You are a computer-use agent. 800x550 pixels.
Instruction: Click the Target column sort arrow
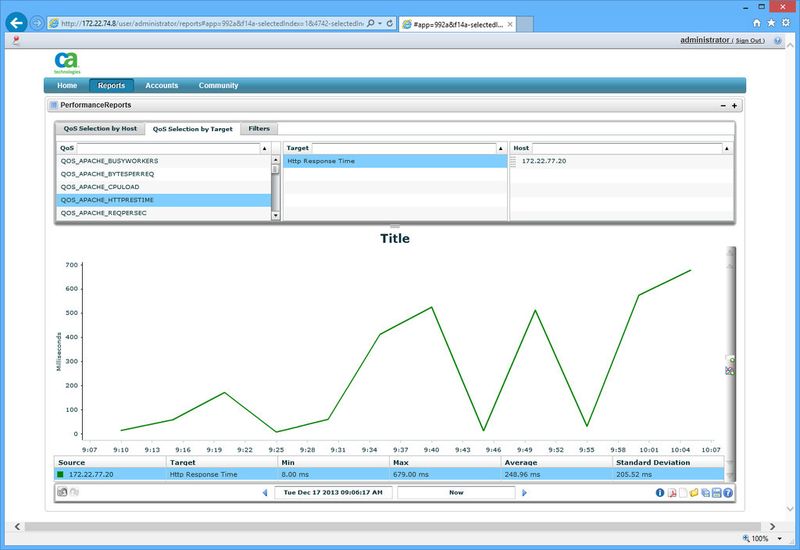[x=501, y=148]
